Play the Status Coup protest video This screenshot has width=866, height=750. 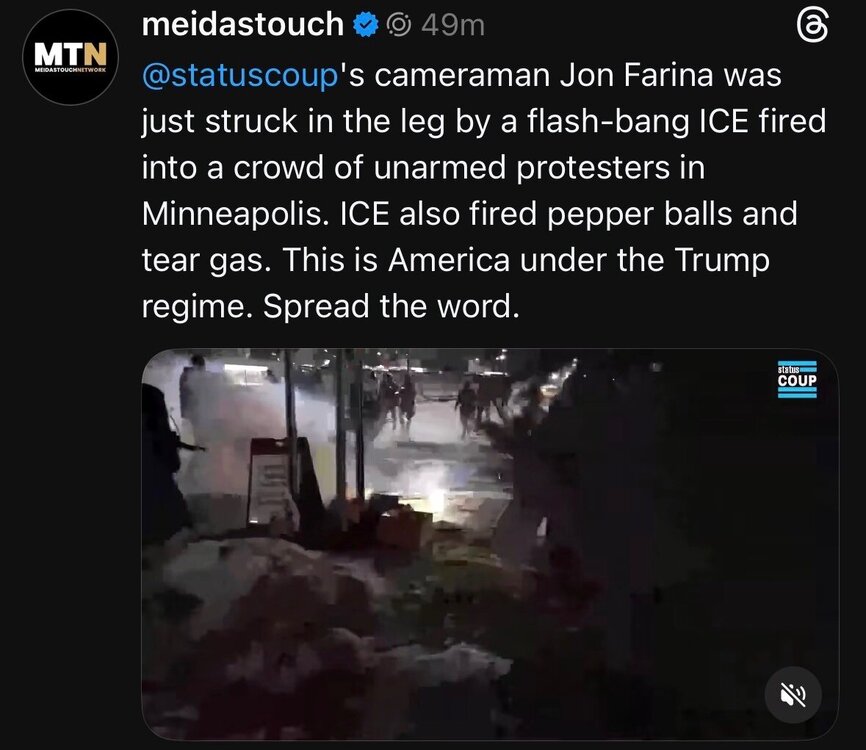[x=490, y=544]
